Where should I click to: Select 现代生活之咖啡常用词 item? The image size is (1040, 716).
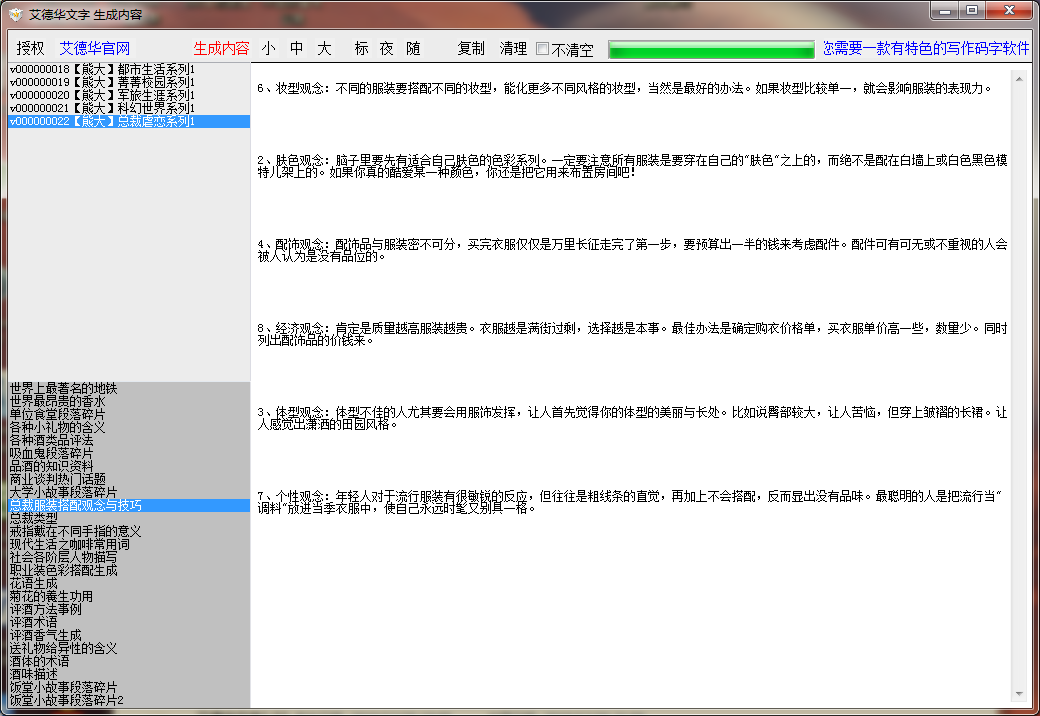tap(129, 544)
